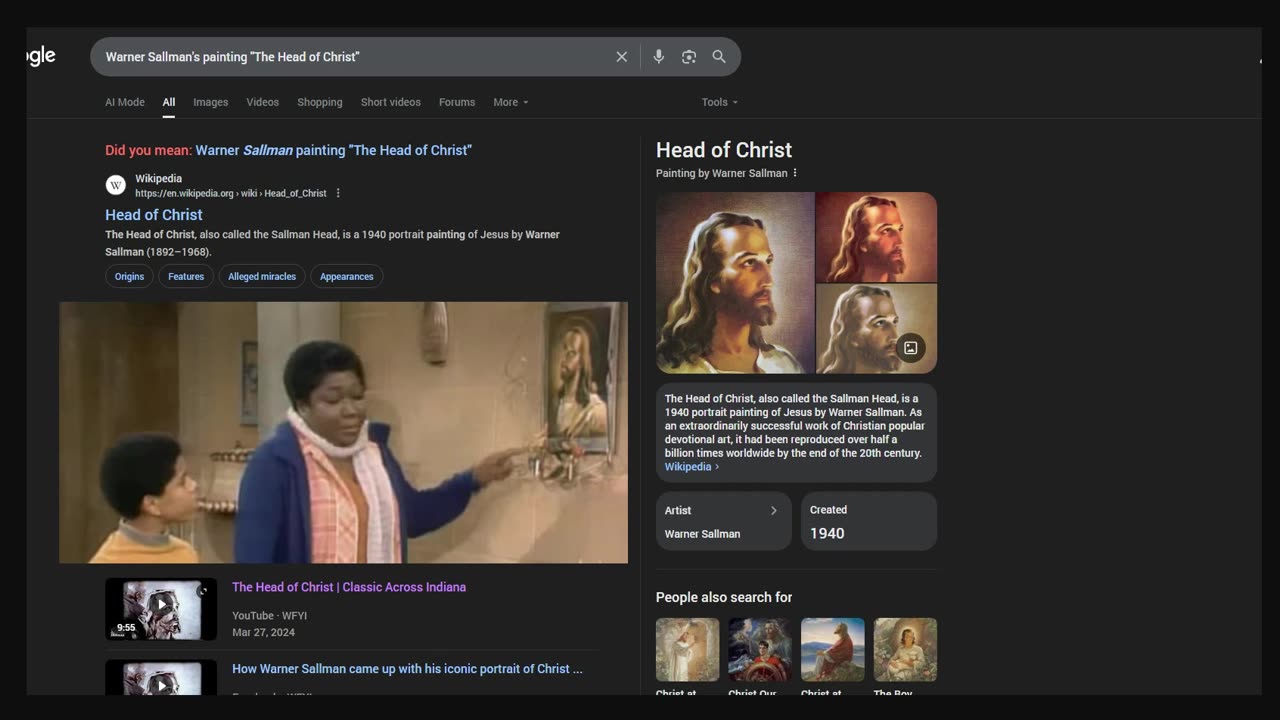Switch to the Videos tab

(263, 102)
